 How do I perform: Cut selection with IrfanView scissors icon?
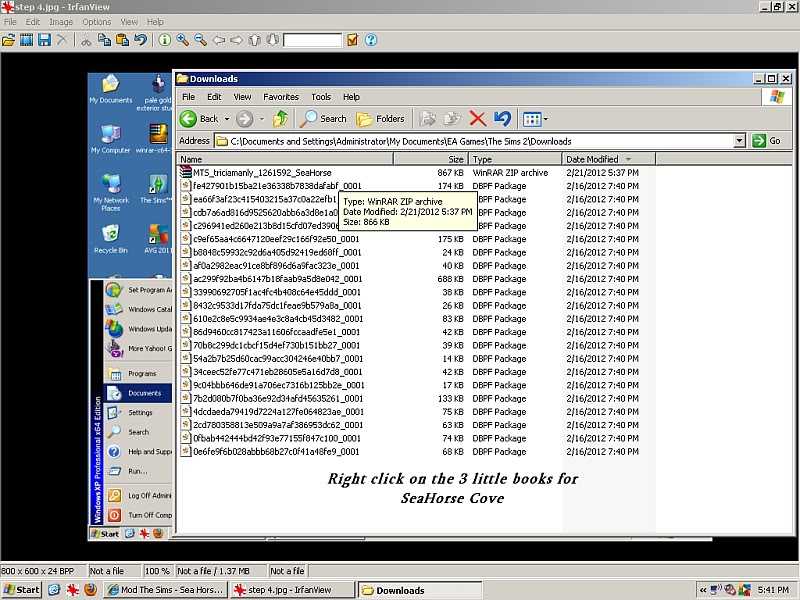pos(86,40)
